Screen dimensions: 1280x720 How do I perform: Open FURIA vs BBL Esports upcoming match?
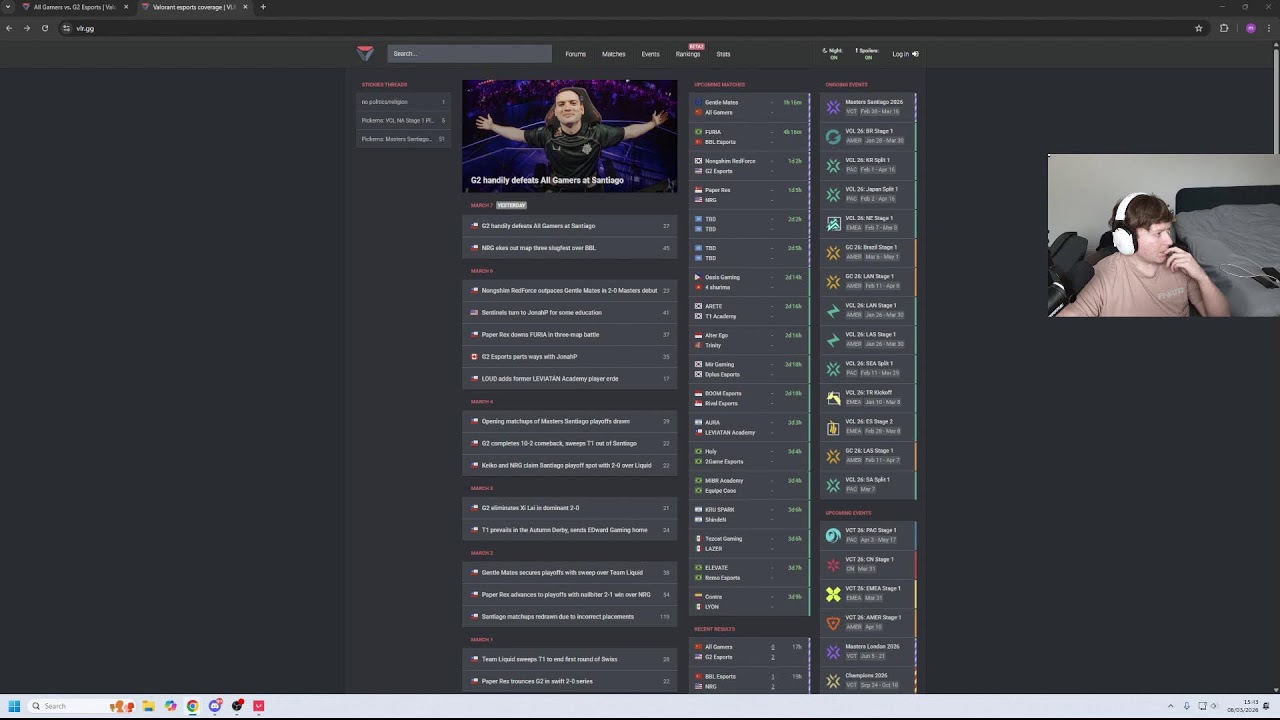tap(751, 137)
